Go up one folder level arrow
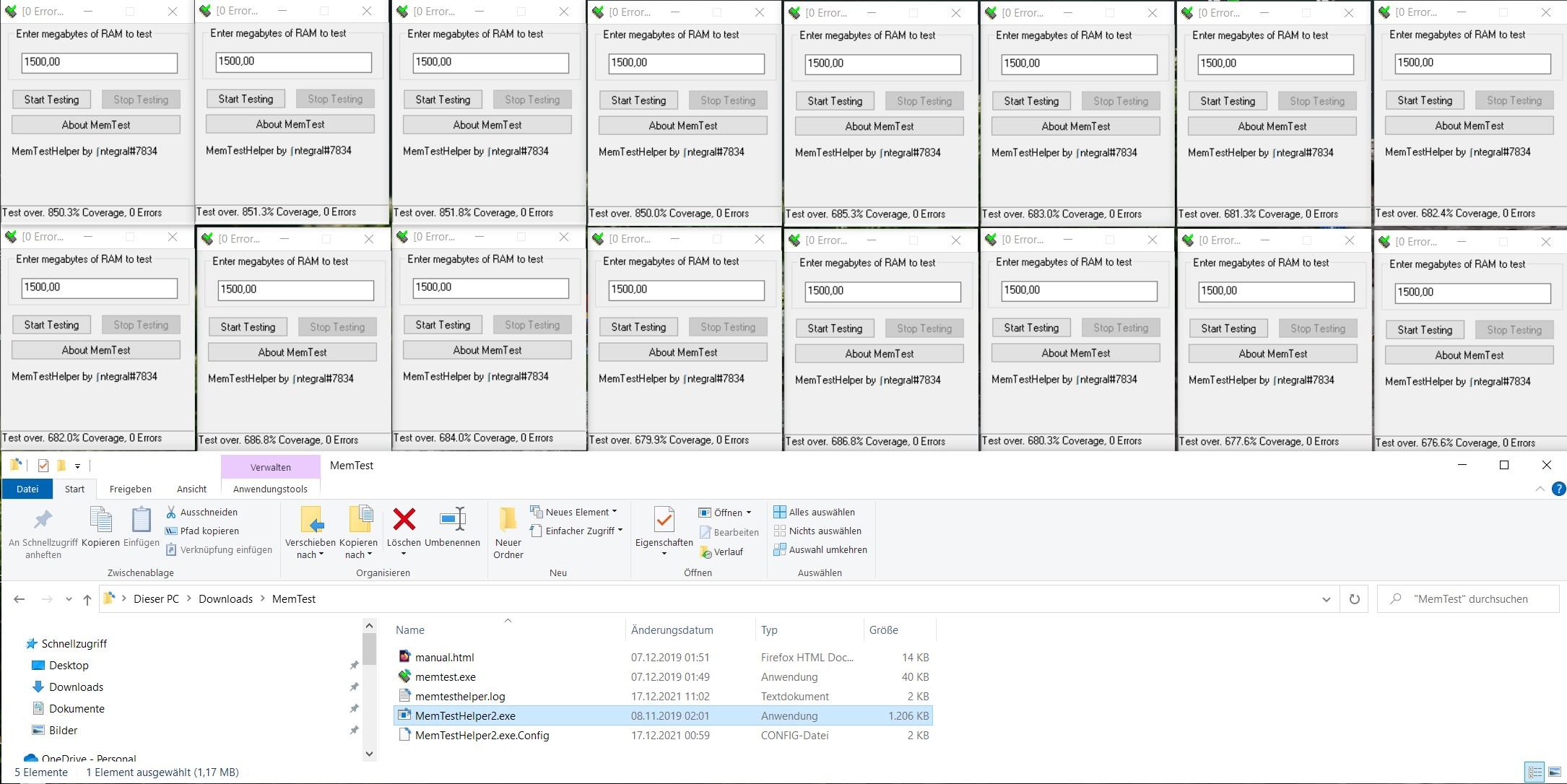 (87, 599)
